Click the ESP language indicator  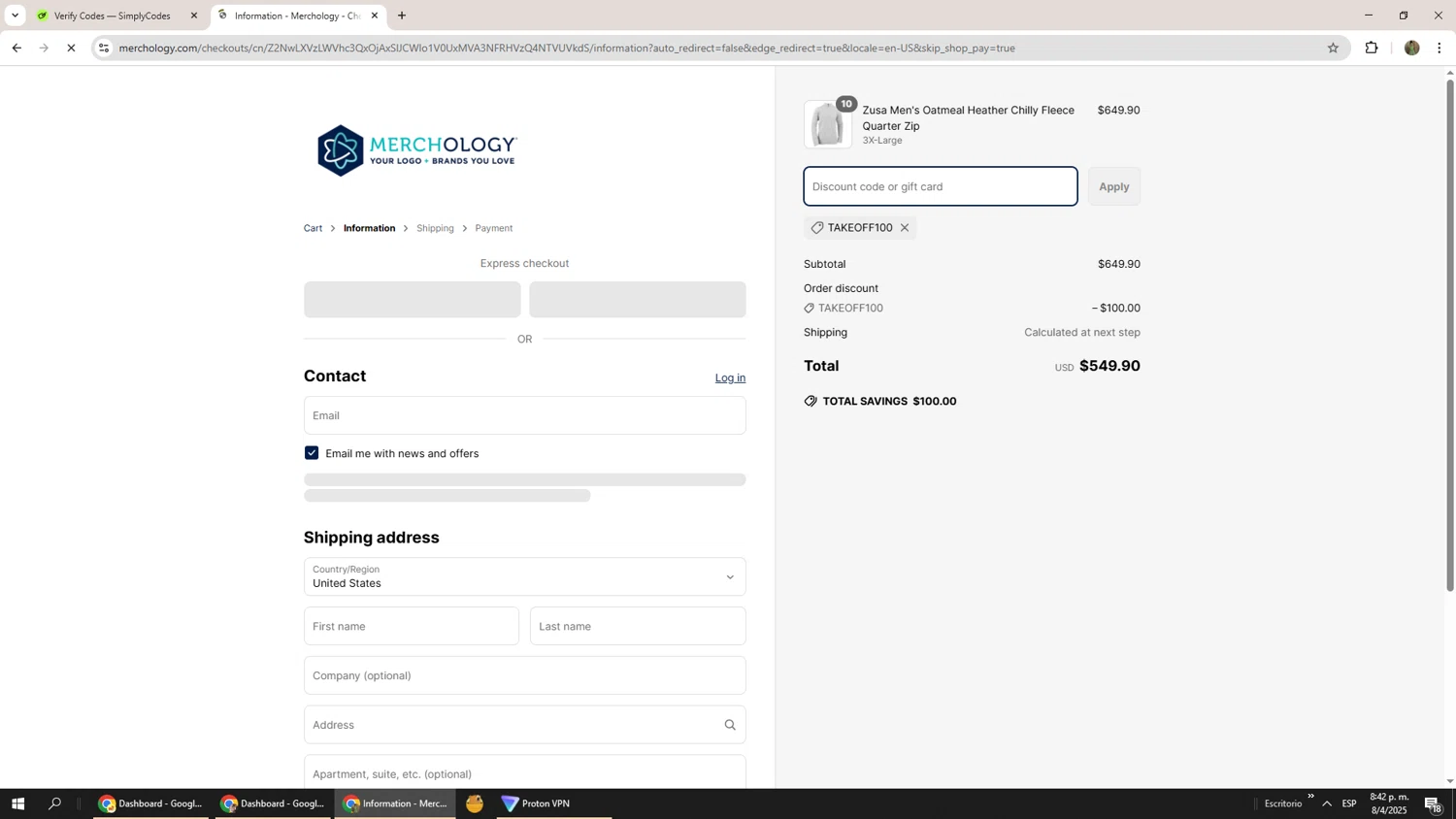(1349, 803)
